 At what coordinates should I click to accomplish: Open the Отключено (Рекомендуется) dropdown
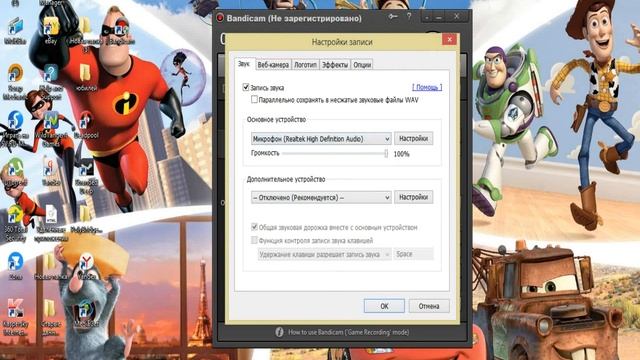(321, 198)
